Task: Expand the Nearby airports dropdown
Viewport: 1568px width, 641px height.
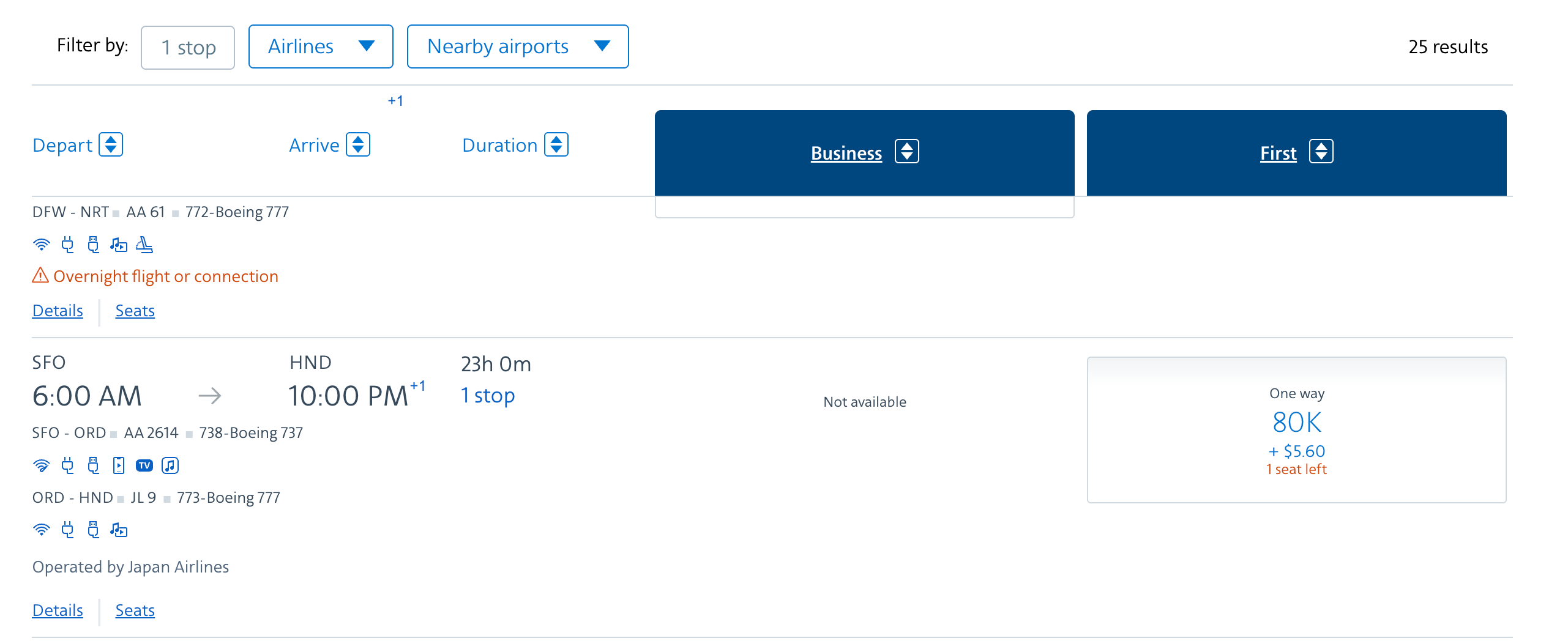Action: pyautogui.click(x=517, y=46)
